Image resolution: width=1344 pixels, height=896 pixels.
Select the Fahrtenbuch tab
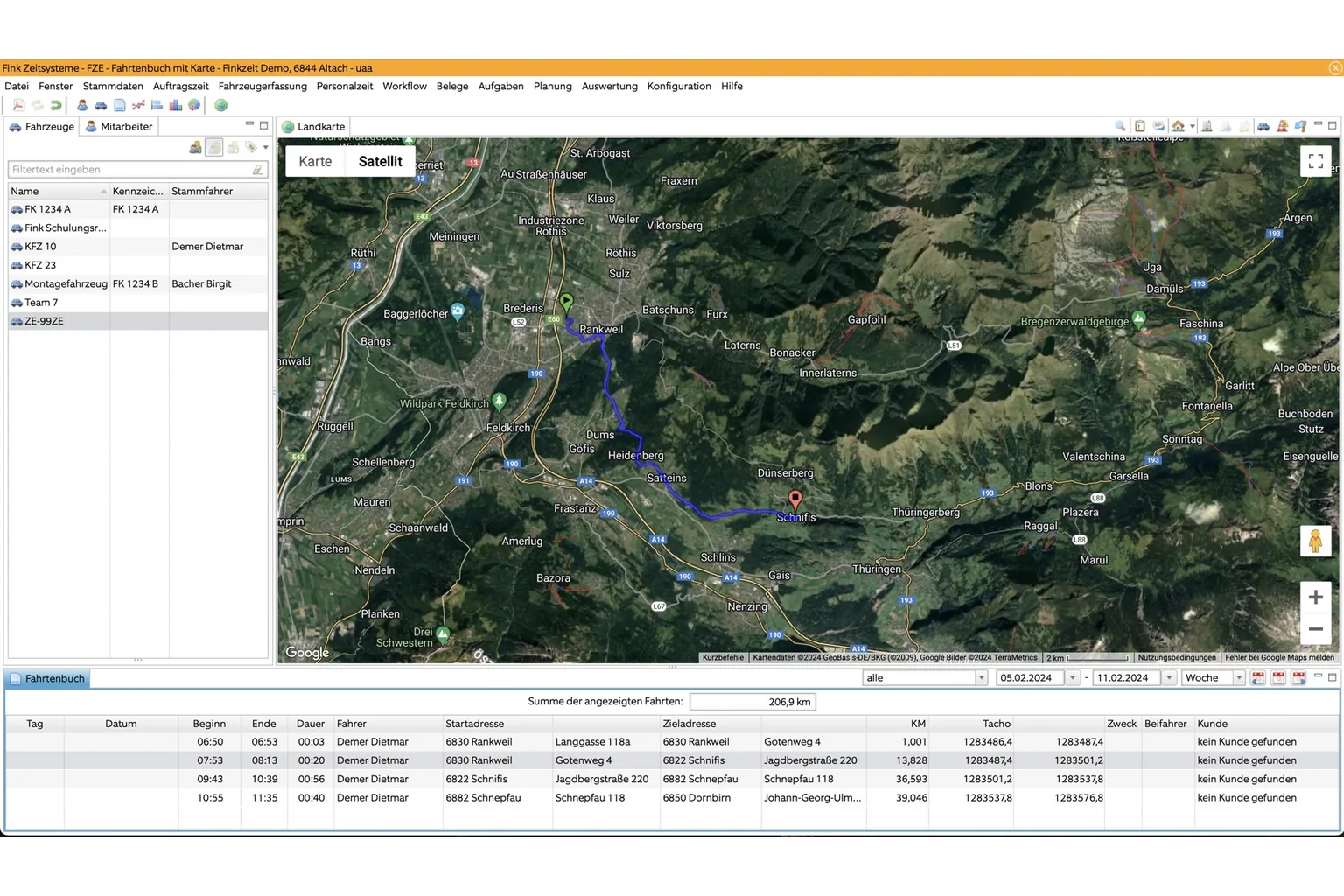(46, 679)
